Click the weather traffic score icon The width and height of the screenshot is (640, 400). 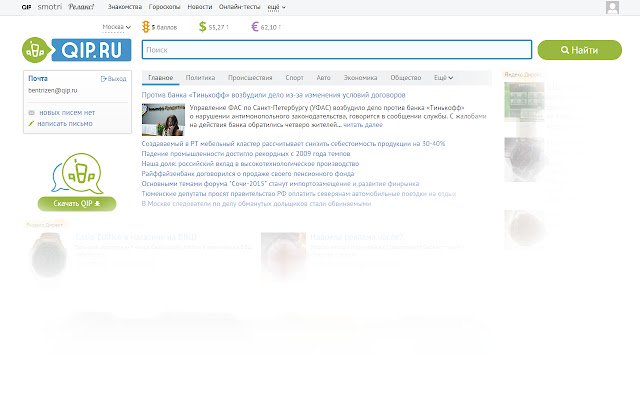coord(146,27)
